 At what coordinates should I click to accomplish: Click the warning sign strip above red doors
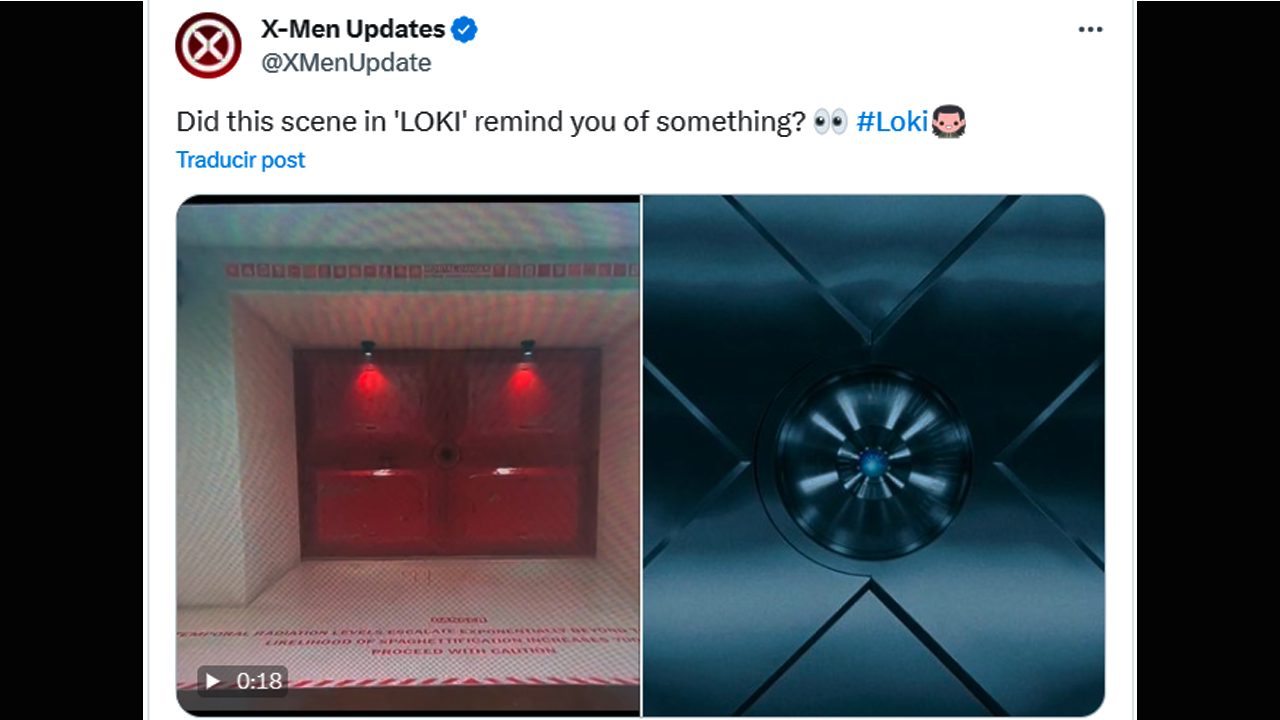pos(430,270)
